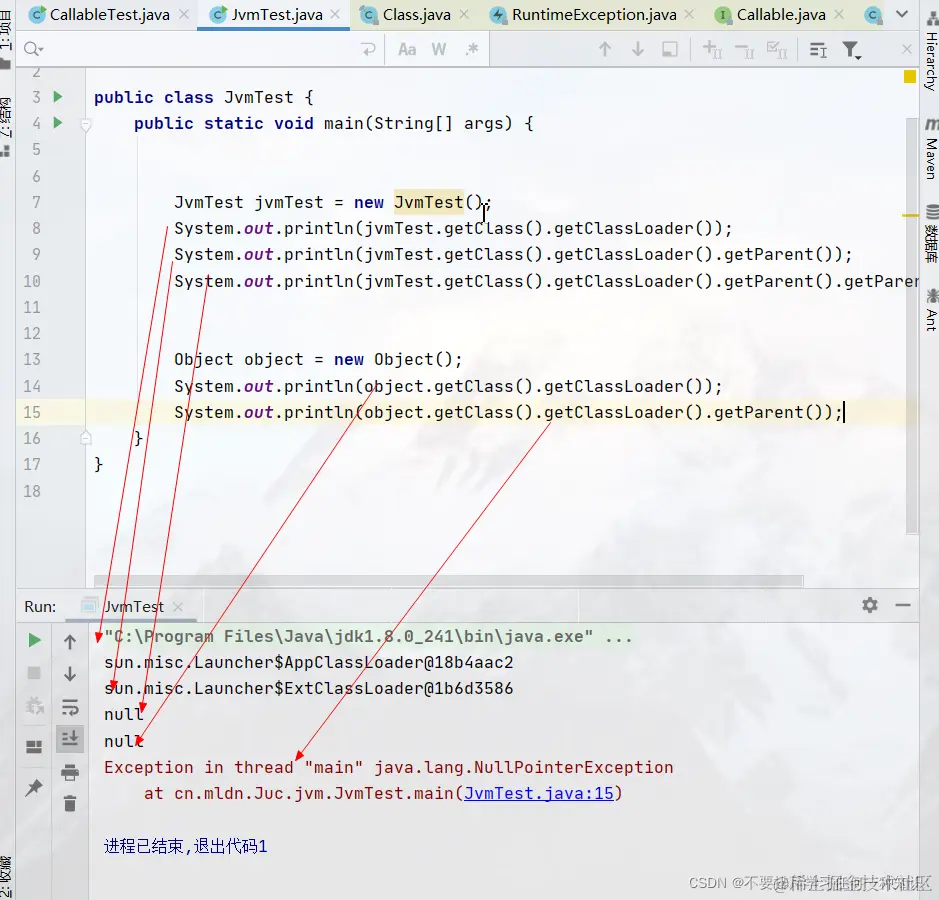Close the CallableTest.java tab
Image resolution: width=939 pixels, height=900 pixels.
[184, 14]
